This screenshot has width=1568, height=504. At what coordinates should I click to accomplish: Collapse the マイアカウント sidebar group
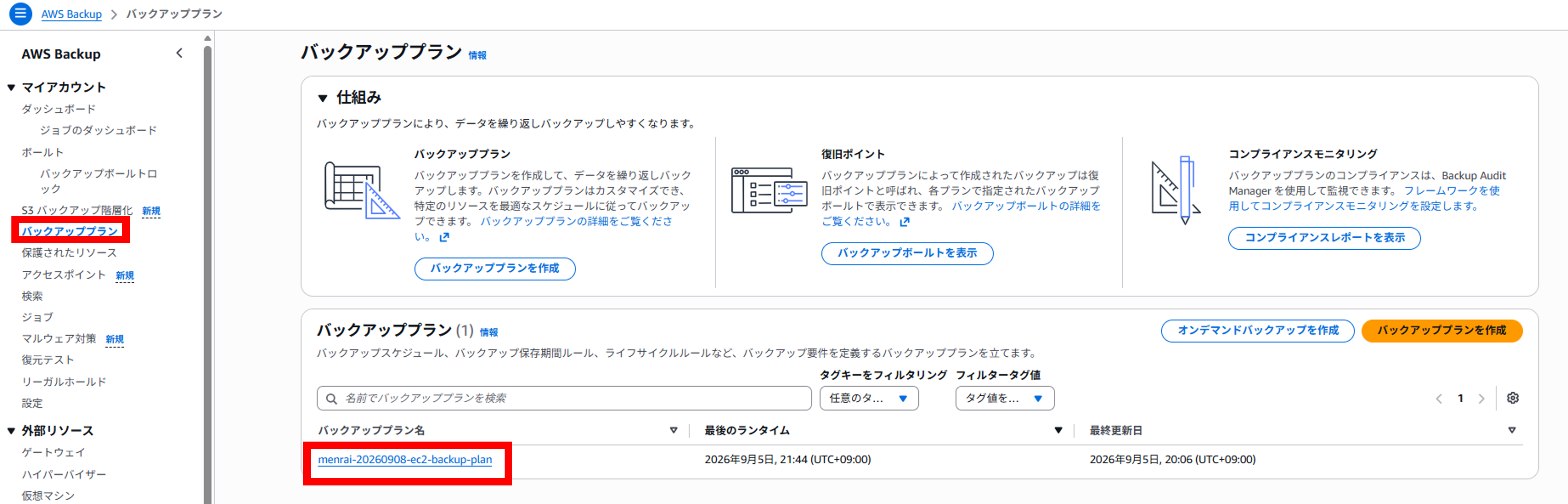[11, 88]
